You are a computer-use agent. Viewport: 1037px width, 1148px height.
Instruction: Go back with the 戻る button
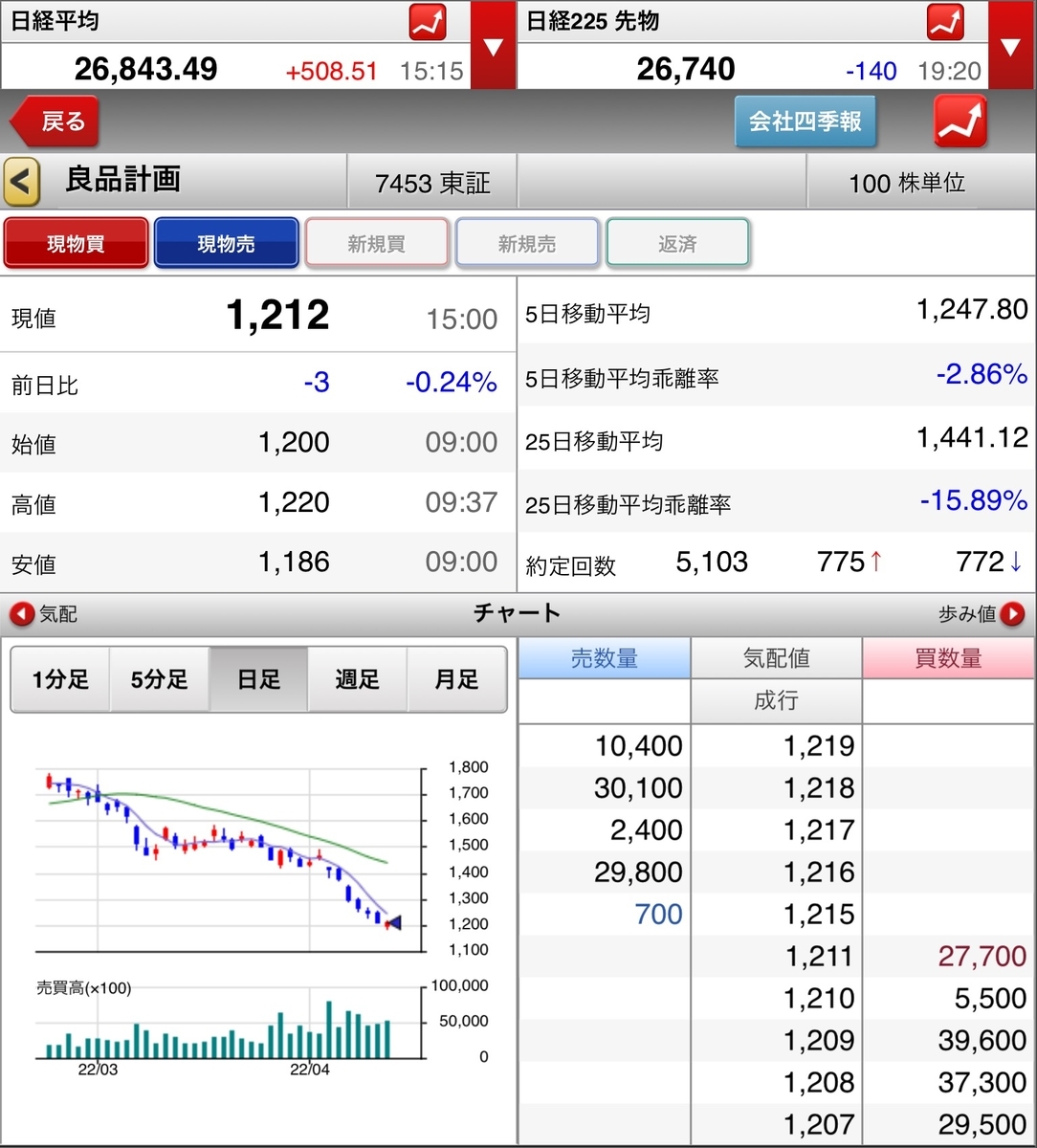tap(55, 121)
